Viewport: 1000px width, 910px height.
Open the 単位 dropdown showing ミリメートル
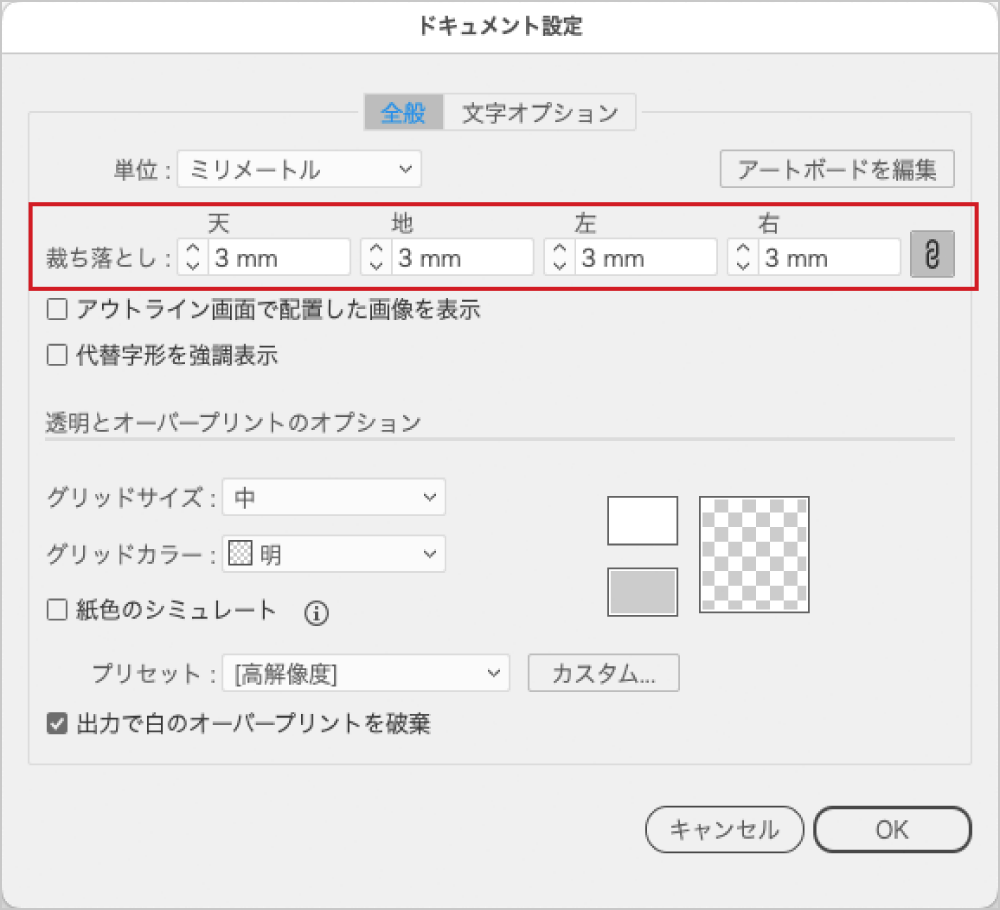click(298, 169)
